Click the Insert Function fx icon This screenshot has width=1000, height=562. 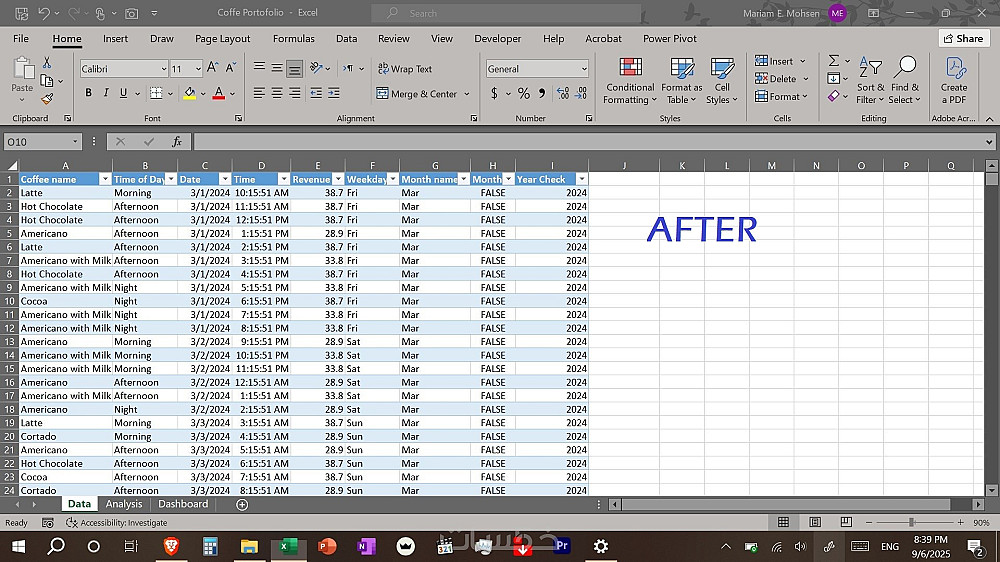coord(177,142)
